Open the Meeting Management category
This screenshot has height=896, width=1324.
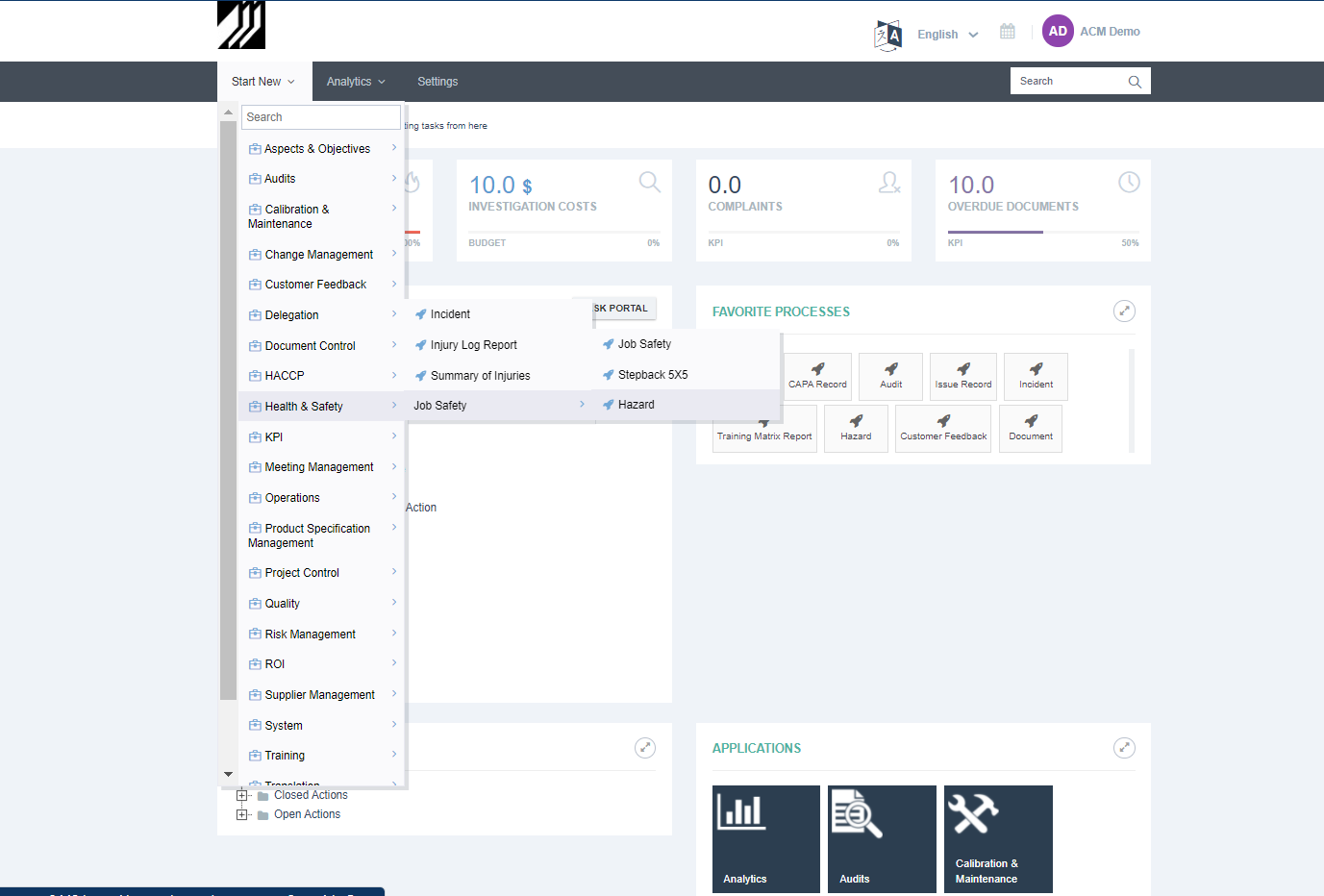pos(321,467)
